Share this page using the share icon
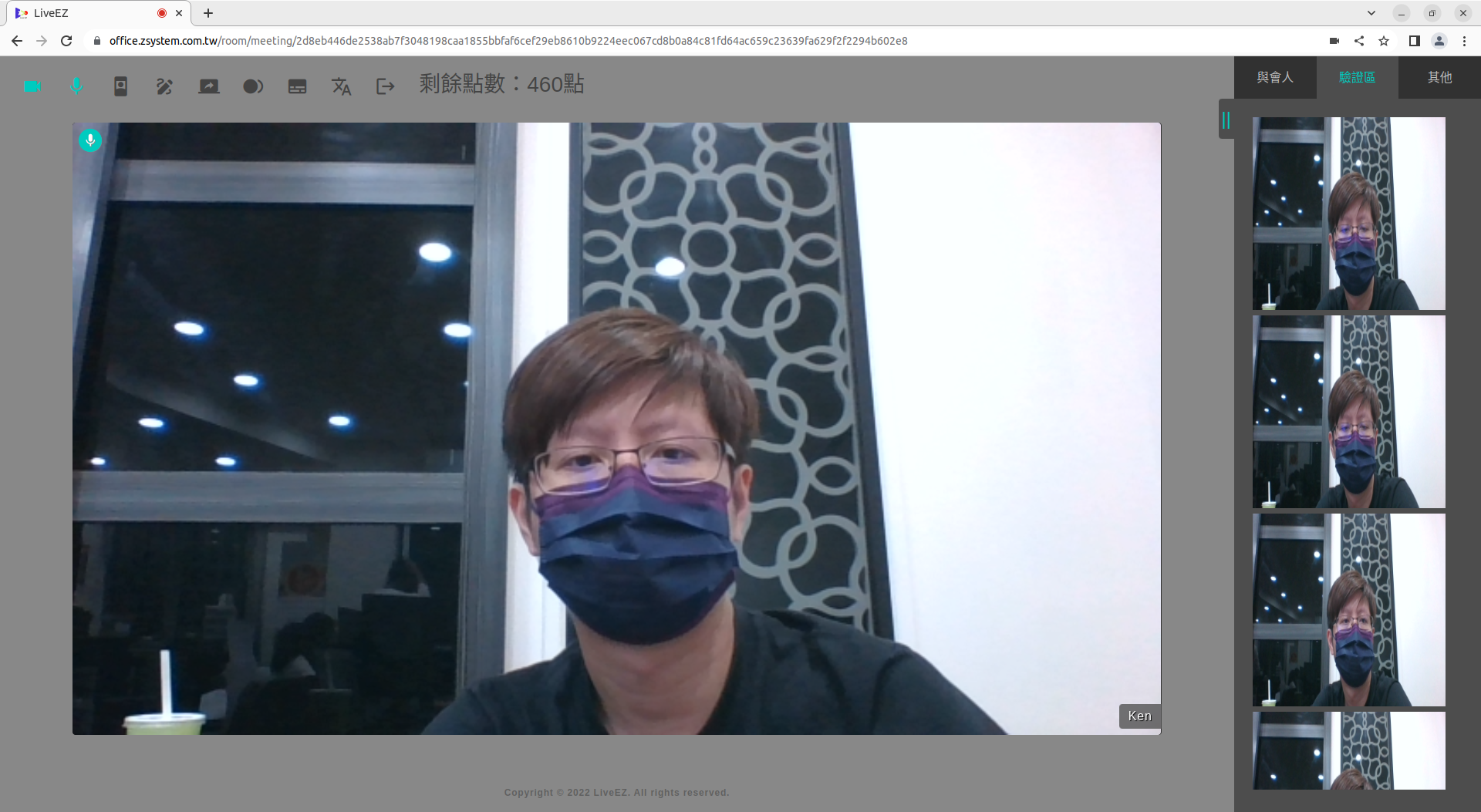The width and height of the screenshot is (1481, 812). tap(1359, 41)
